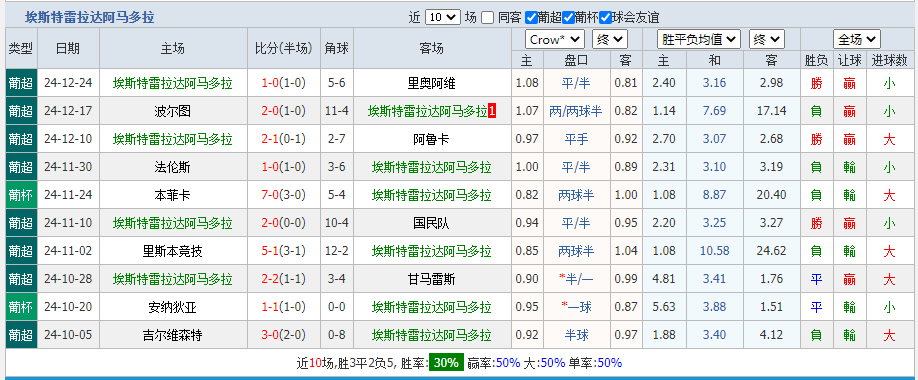Uncheck the 球会友谊 filter
Screen dimensions: 918x380
coord(605,18)
